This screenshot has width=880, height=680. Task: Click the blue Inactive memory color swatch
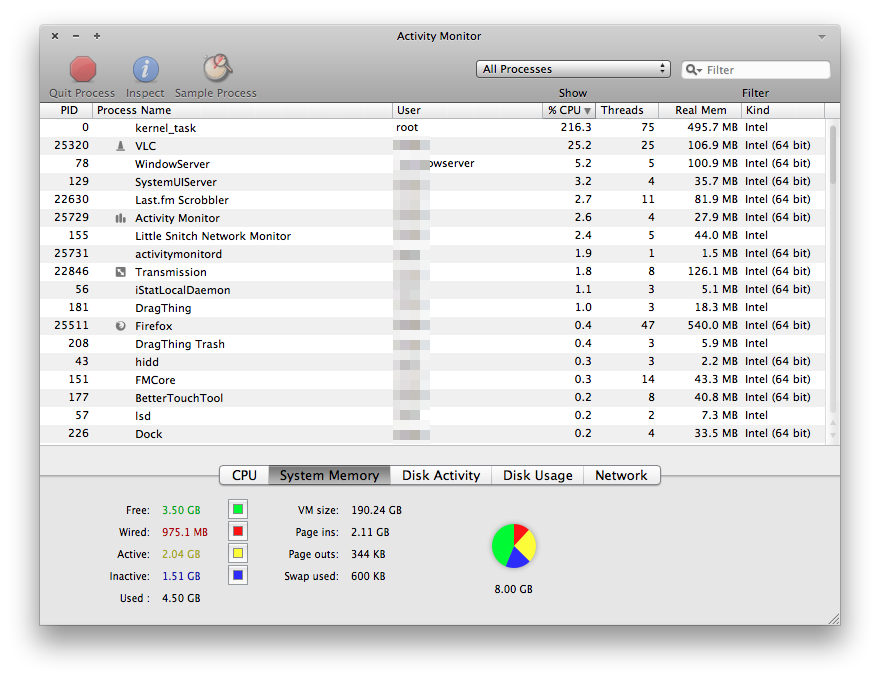click(238, 575)
